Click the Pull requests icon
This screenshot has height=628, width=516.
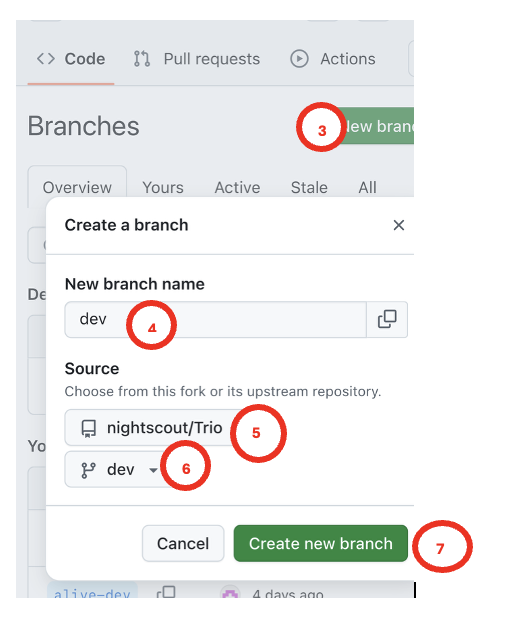click(x=142, y=59)
